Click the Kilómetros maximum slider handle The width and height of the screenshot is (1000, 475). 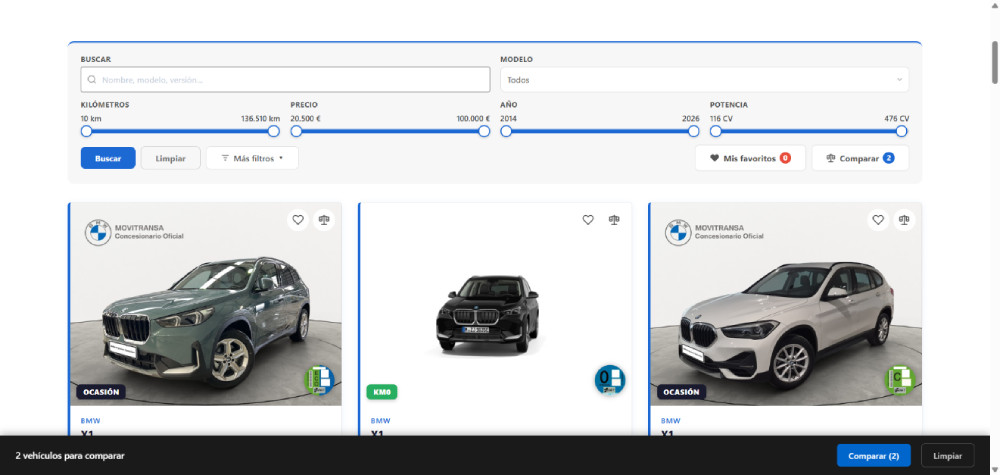point(274,131)
